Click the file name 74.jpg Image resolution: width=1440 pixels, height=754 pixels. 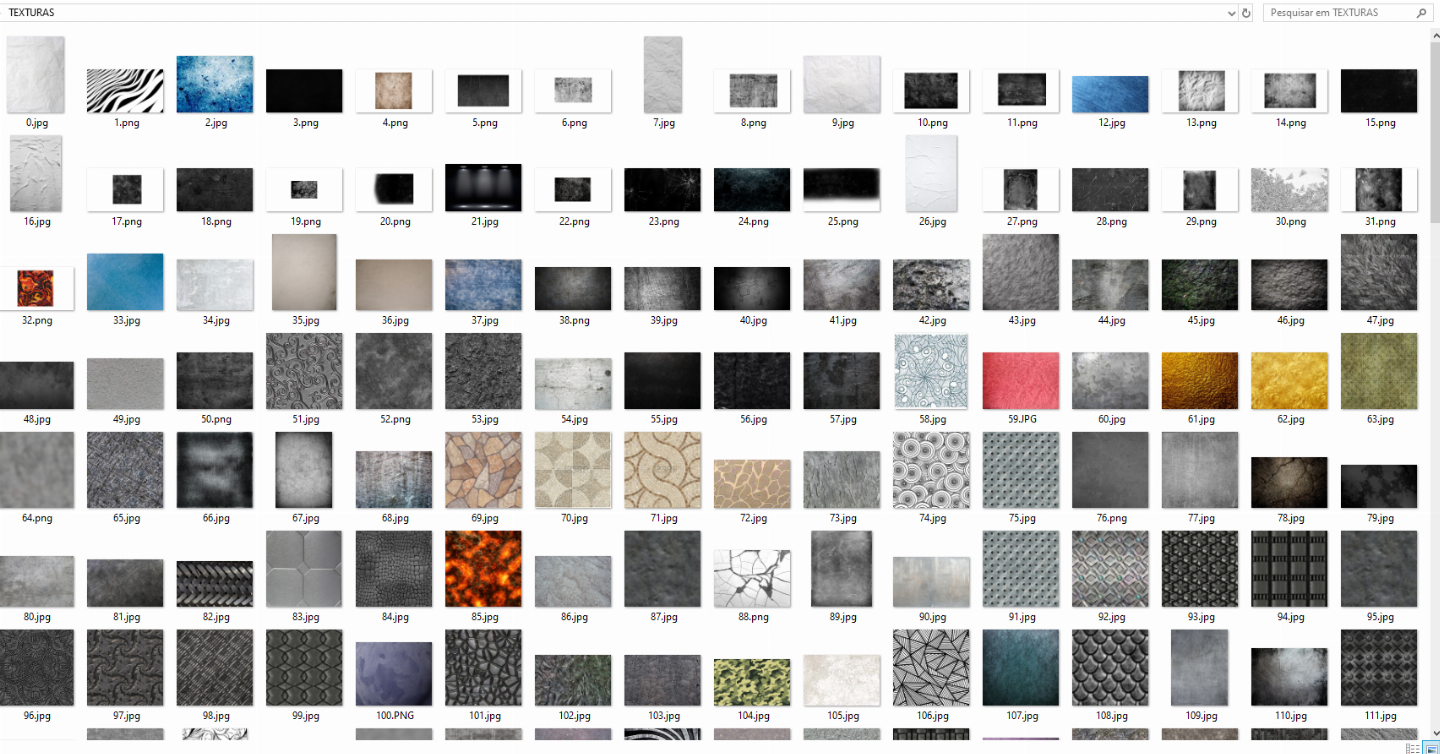tap(932, 519)
